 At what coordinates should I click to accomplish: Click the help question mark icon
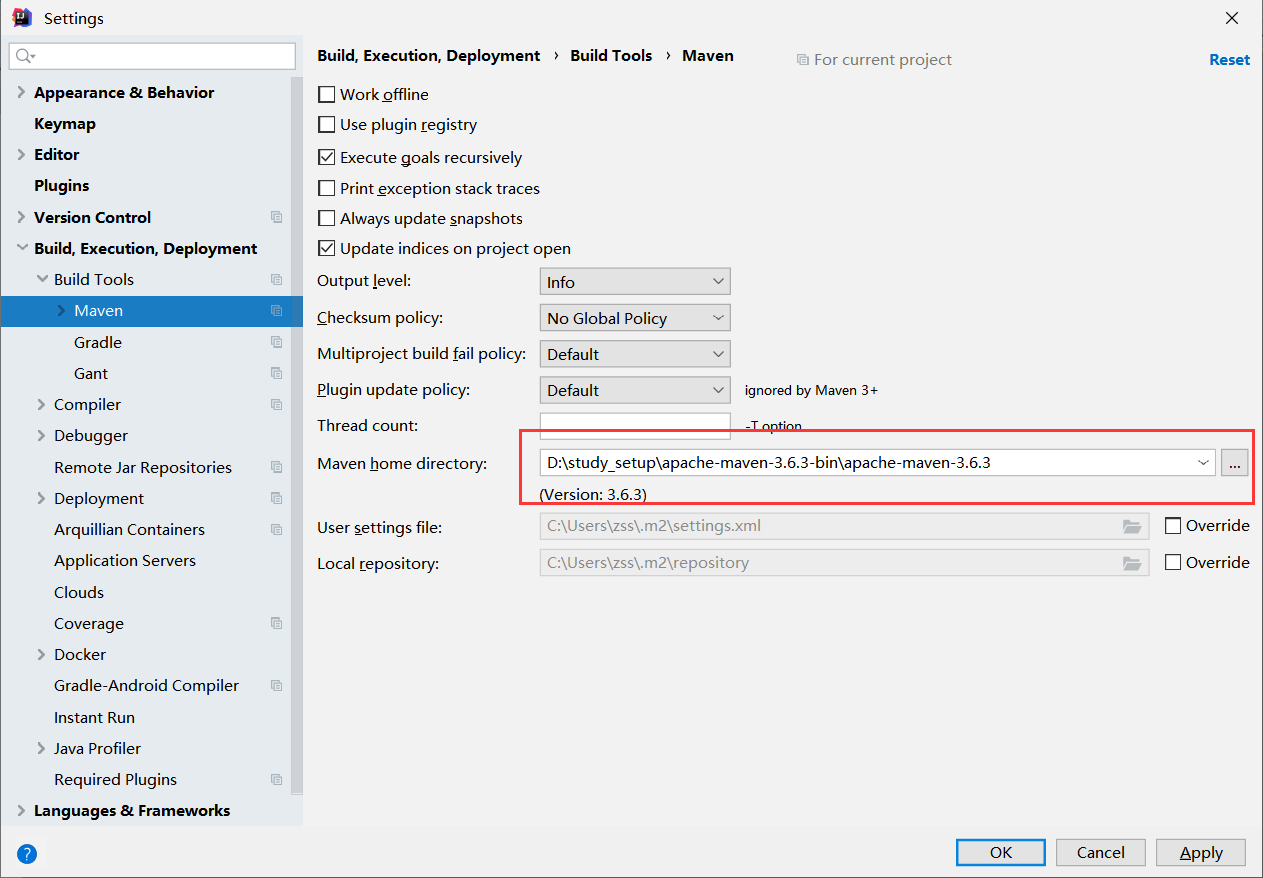[27, 854]
